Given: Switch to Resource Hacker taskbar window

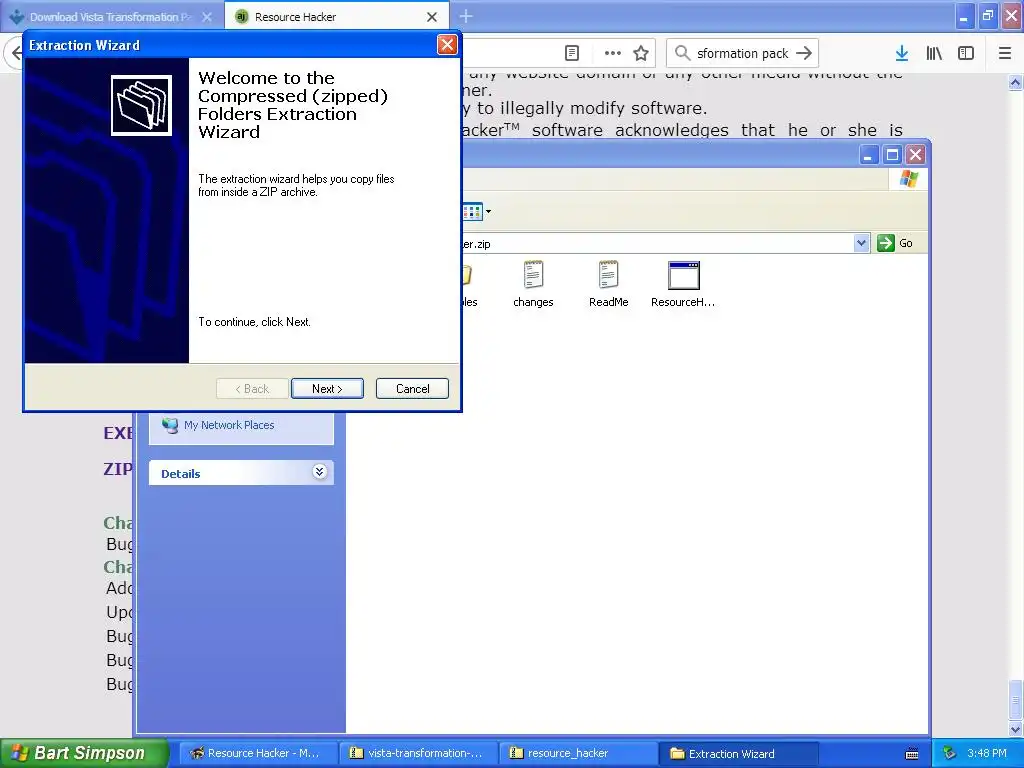Looking at the screenshot, I should [x=257, y=753].
